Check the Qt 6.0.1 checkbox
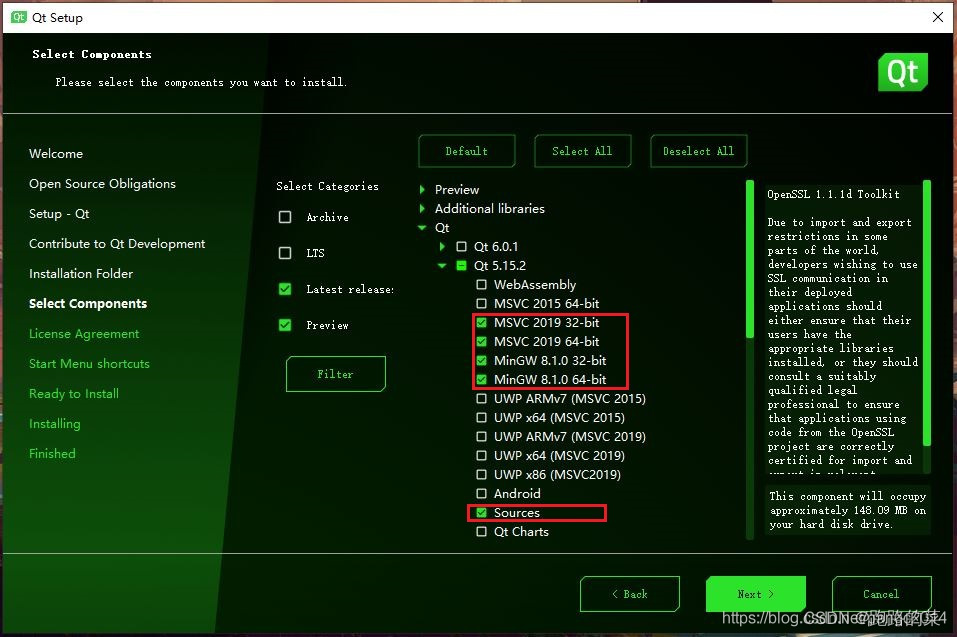 [x=461, y=247]
